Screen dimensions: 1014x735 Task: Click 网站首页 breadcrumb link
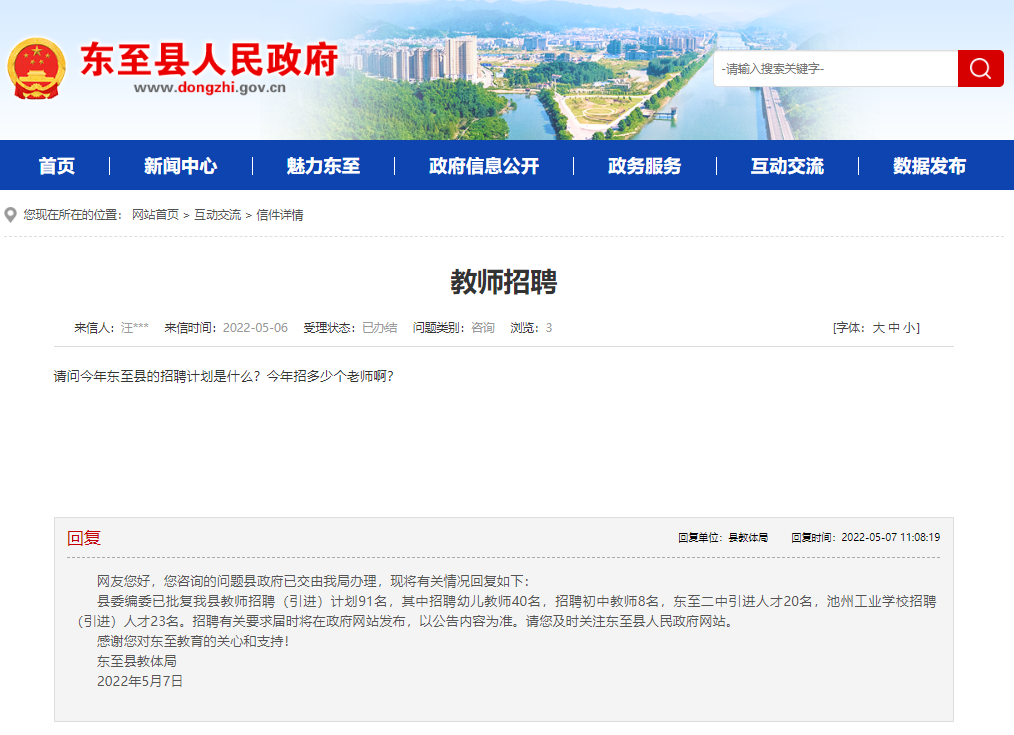(155, 215)
